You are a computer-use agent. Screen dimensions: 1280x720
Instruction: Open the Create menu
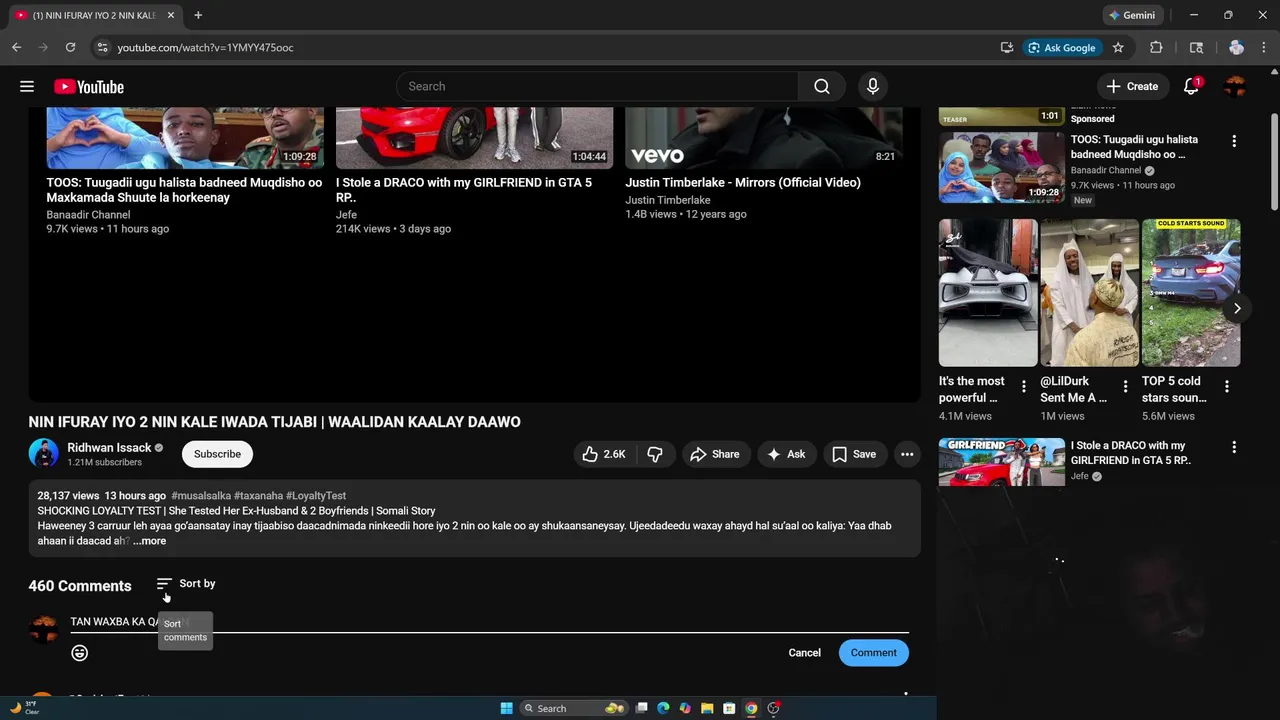(1133, 87)
